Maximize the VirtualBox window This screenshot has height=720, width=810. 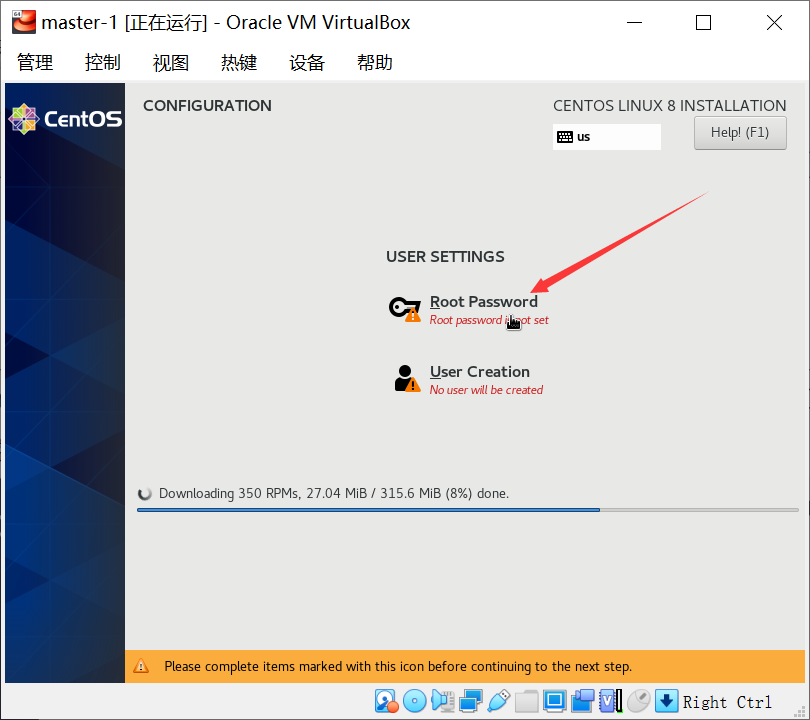704,23
